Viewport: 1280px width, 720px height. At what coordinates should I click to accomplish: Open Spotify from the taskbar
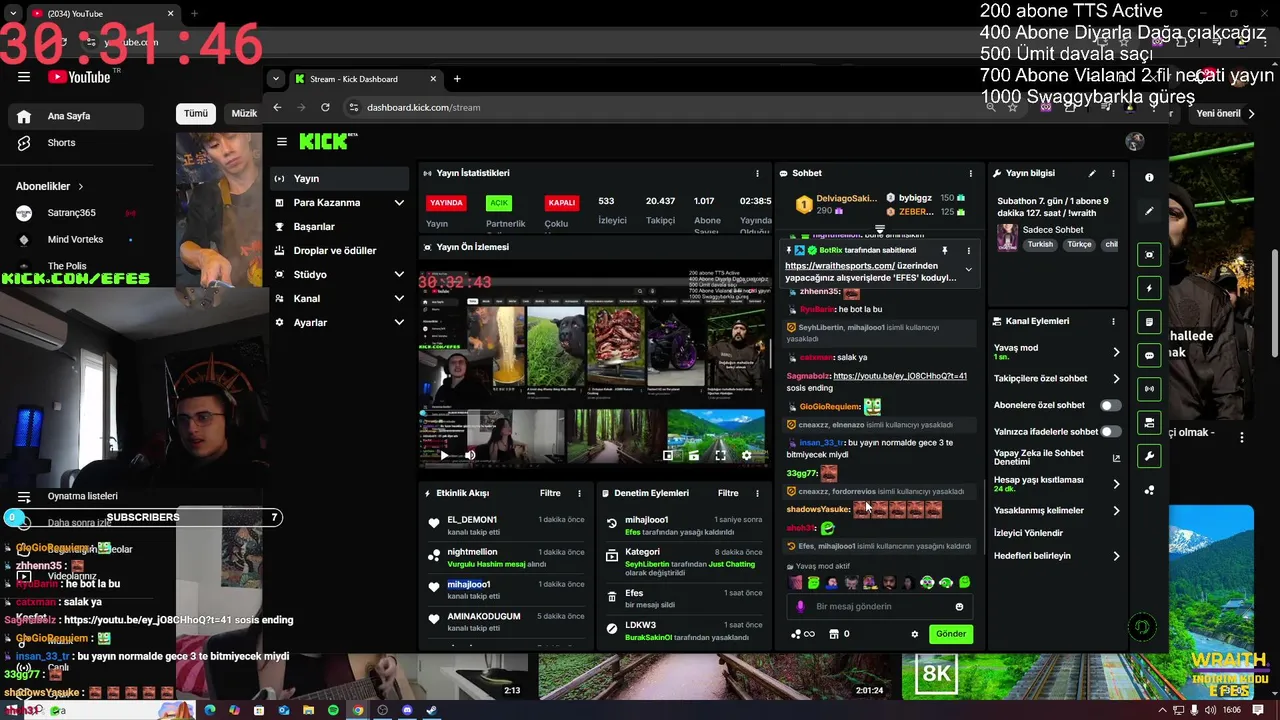333,710
